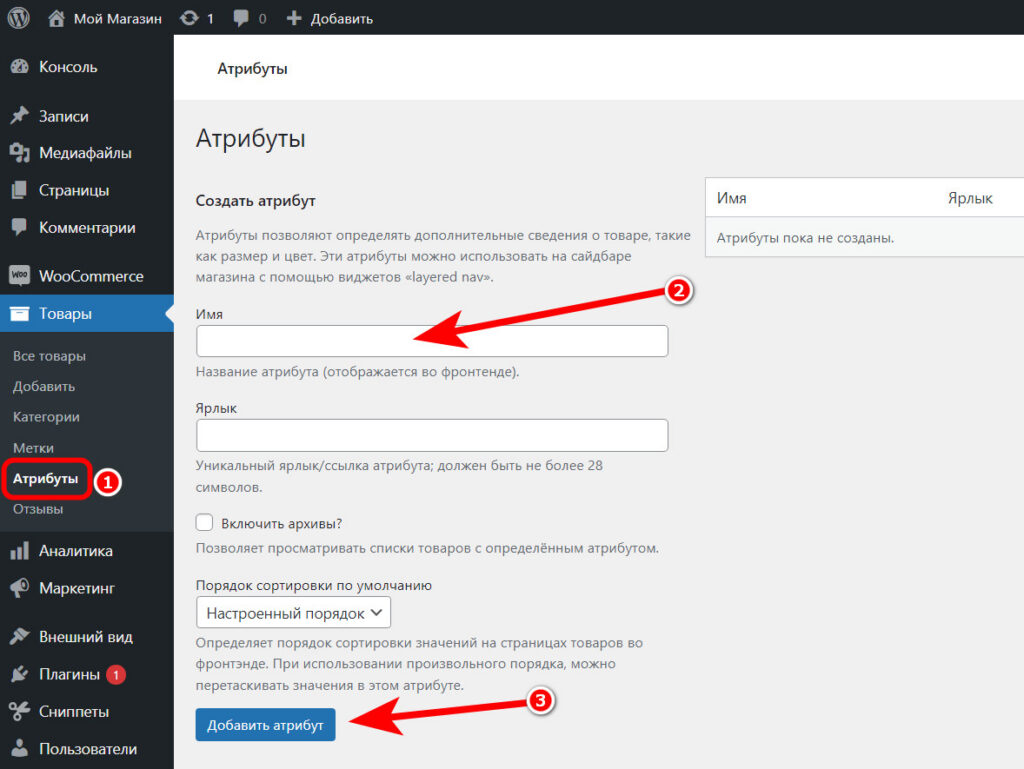This screenshot has width=1024, height=769.
Task: Click the WordPress logo icon
Action: (18, 18)
